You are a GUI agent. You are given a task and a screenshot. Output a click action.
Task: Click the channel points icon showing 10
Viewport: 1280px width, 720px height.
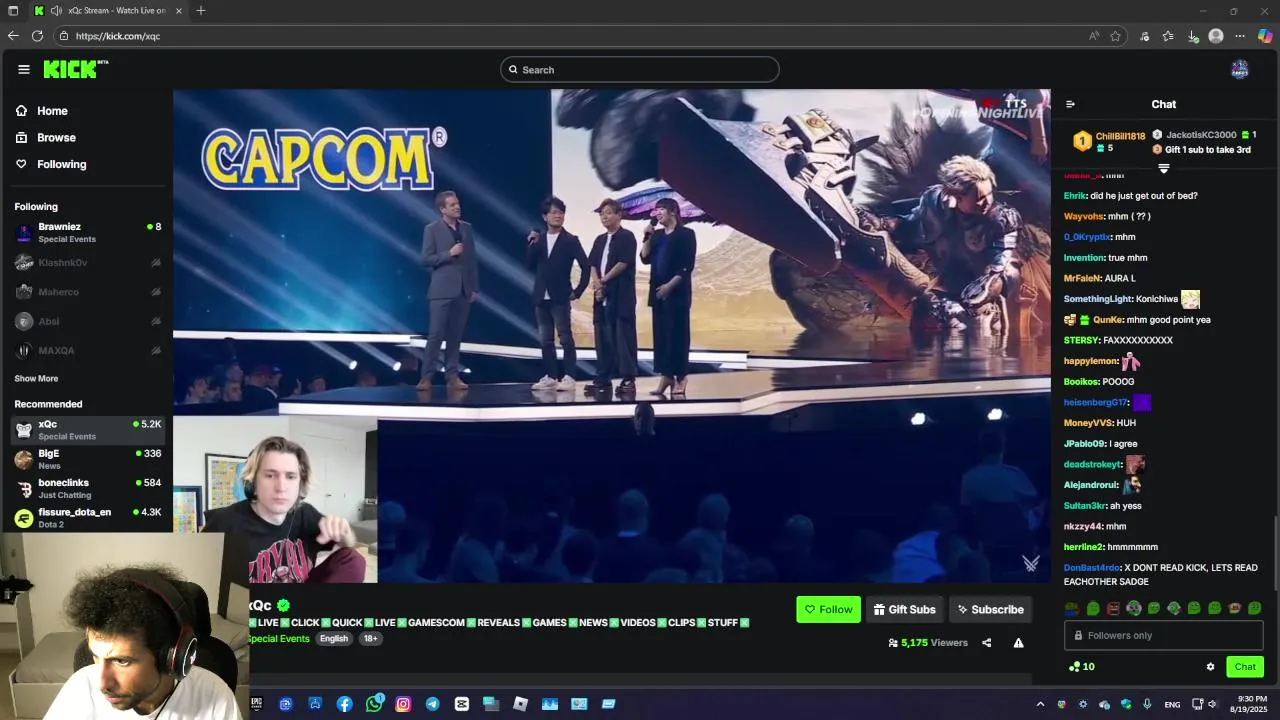tap(1081, 667)
